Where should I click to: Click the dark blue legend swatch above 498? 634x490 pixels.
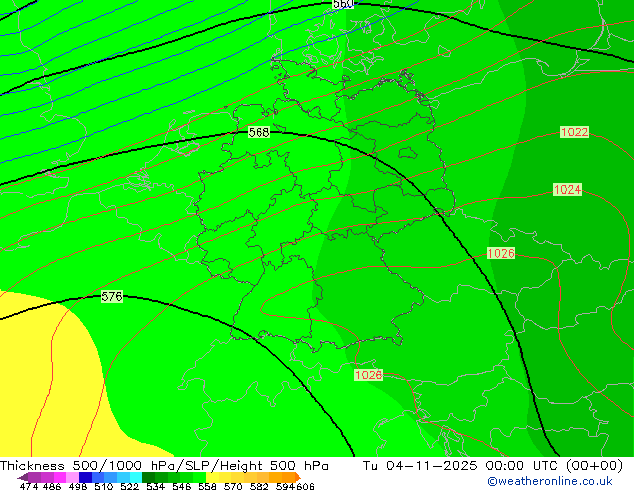85,477
